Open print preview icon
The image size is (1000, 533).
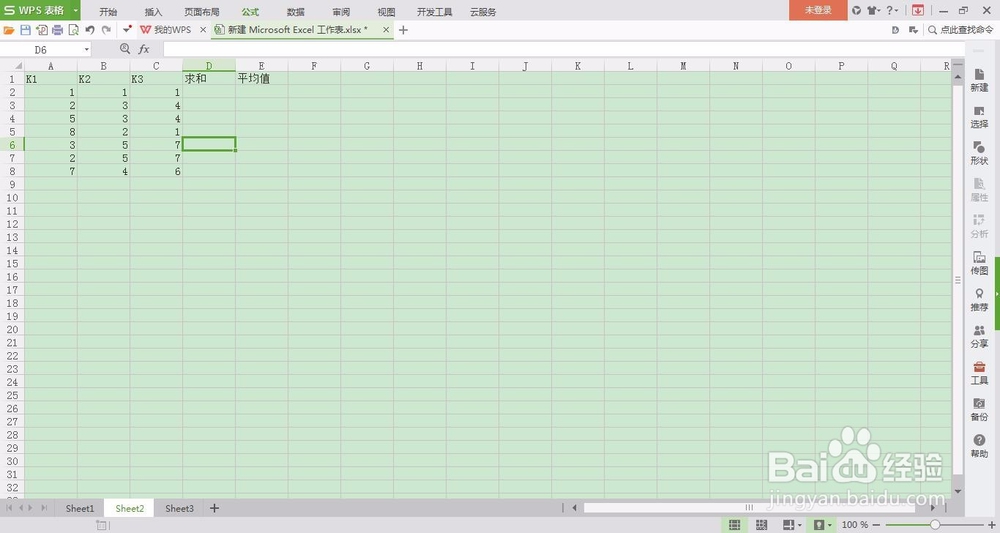73,30
